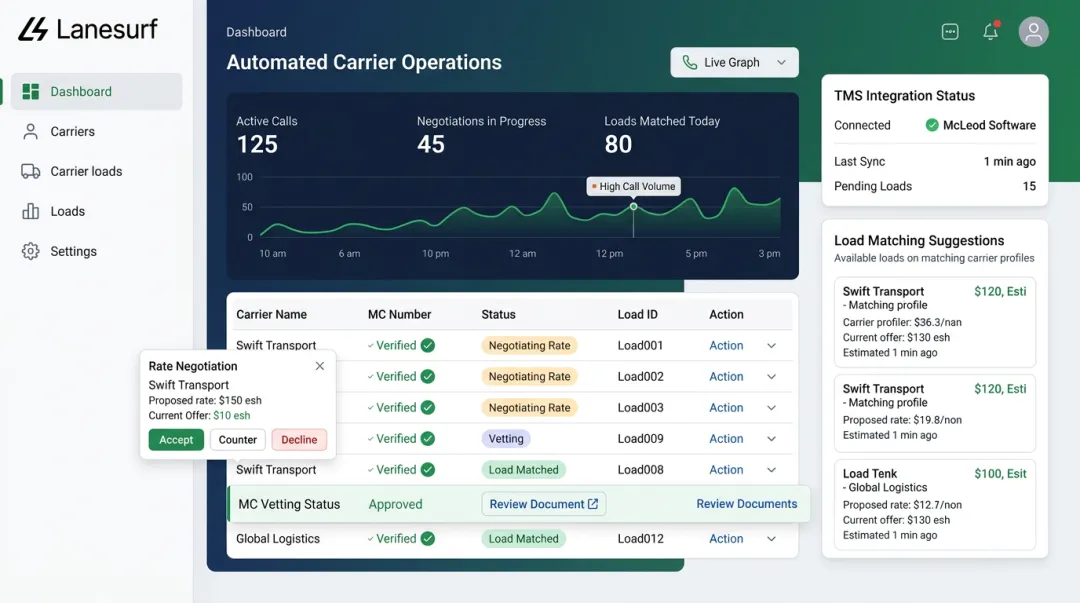Click Action link for Load002
1080x603 pixels.
coord(726,377)
